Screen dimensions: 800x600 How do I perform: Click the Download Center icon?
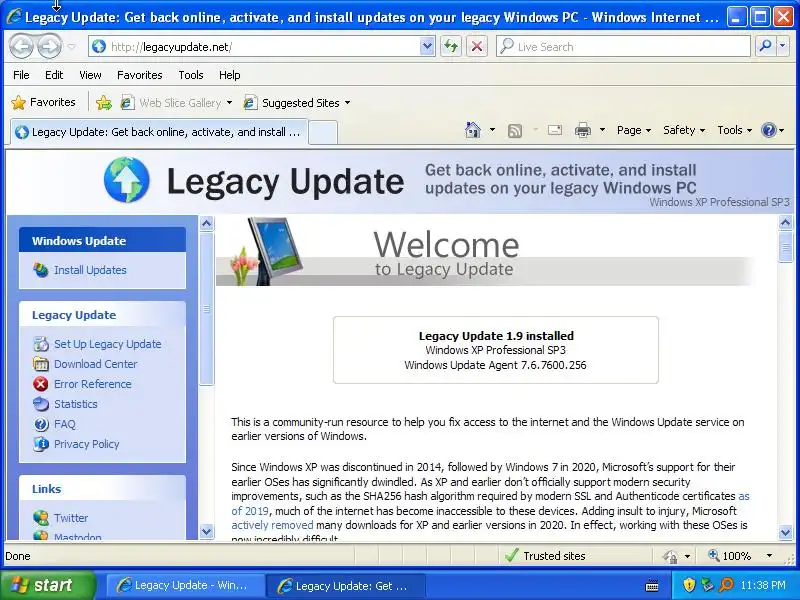tap(41, 364)
